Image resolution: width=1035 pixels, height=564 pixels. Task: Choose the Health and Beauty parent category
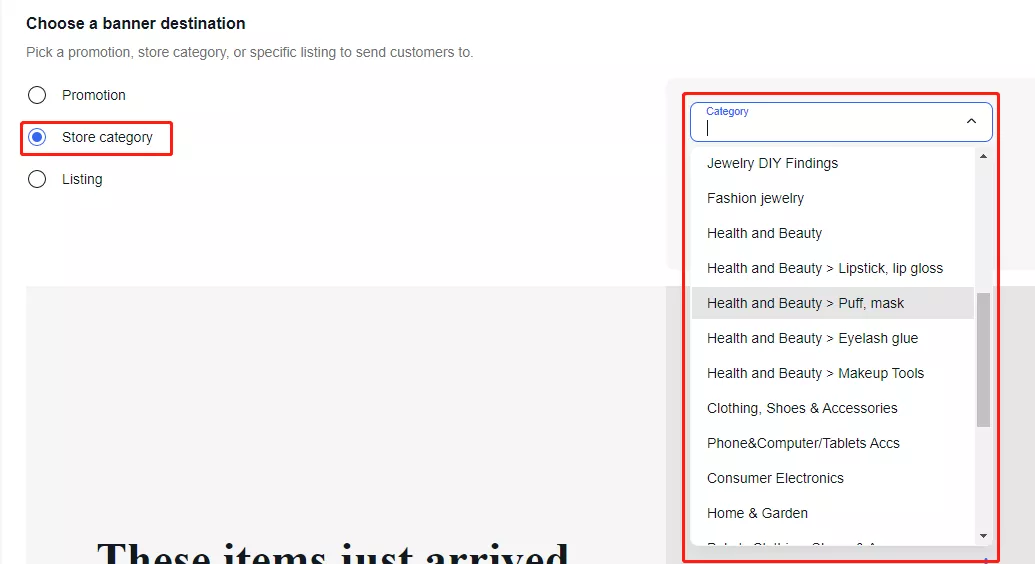click(764, 233)
